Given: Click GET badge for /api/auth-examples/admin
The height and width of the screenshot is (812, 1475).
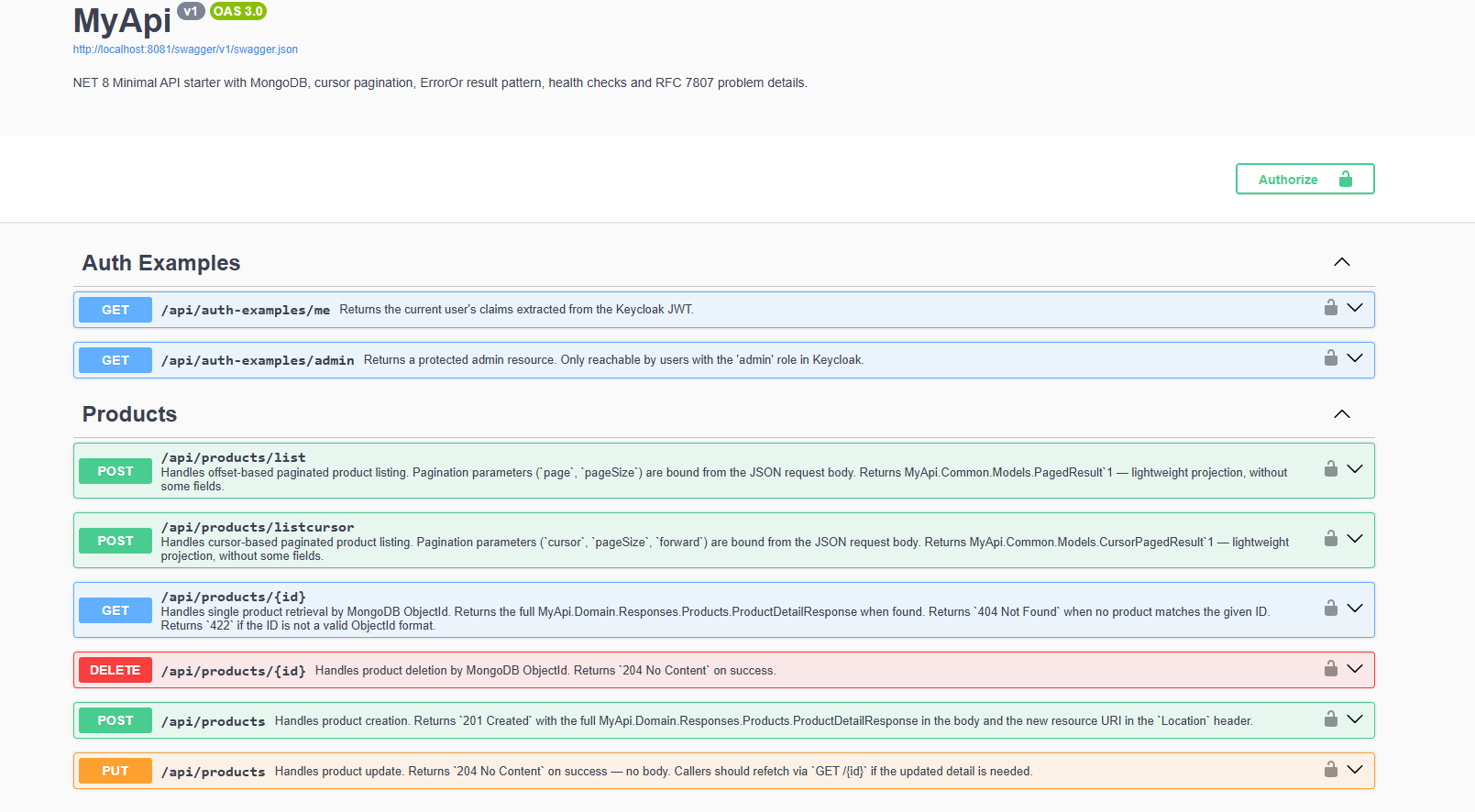Looking at the screenshot, I should click(x=116, y=360).
